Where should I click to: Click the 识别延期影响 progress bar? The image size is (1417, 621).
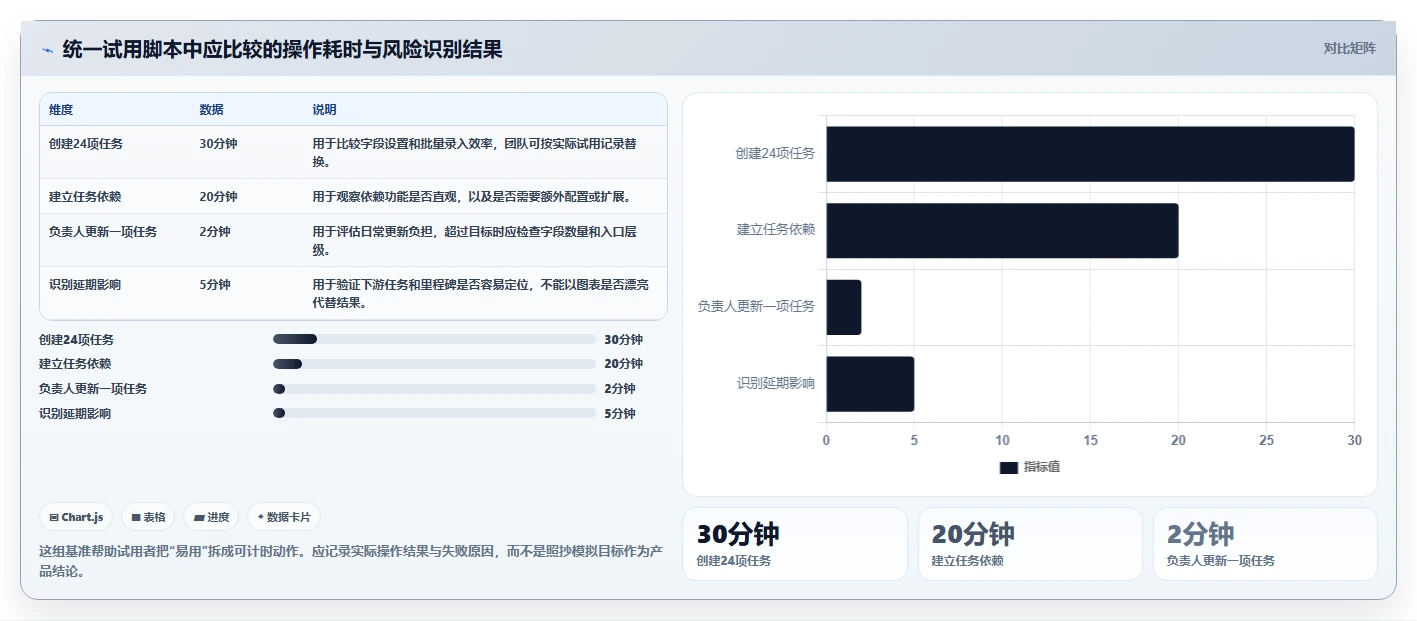coord(434,413)
